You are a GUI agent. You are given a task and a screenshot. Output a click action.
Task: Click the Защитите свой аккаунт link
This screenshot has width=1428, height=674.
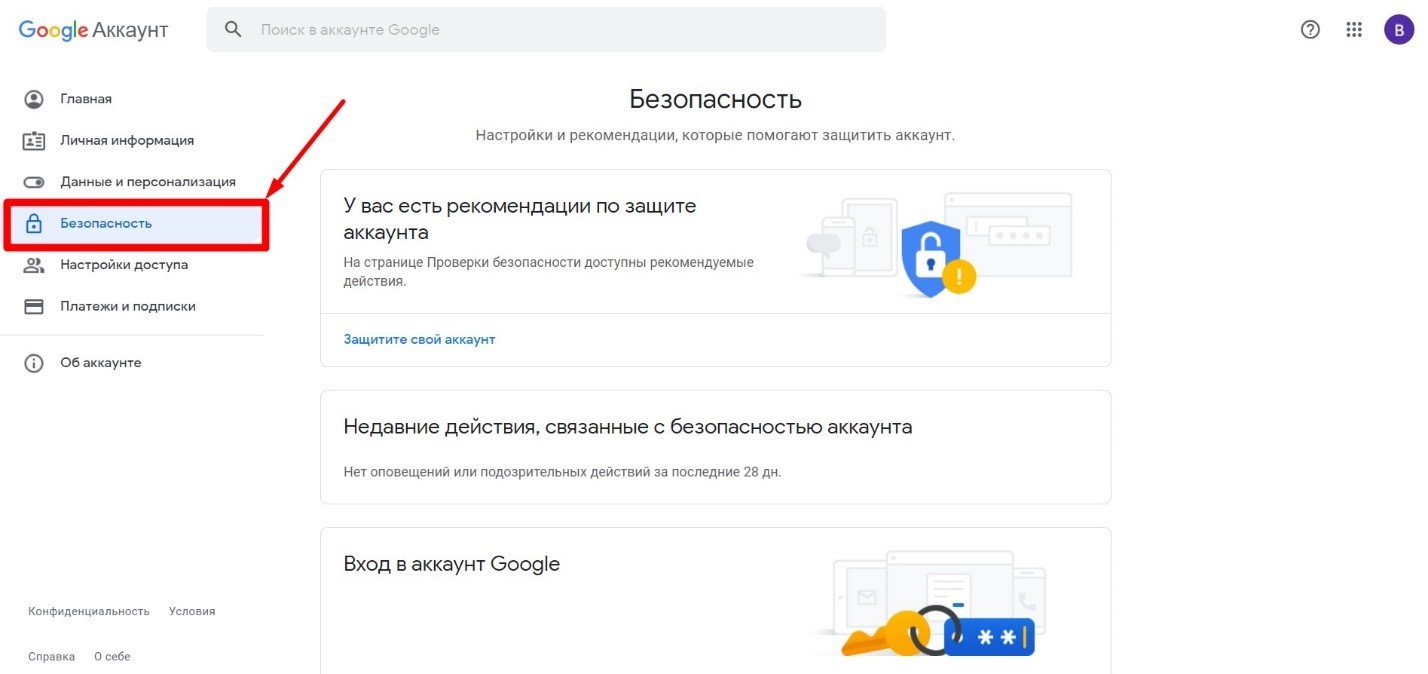(419, 339)
